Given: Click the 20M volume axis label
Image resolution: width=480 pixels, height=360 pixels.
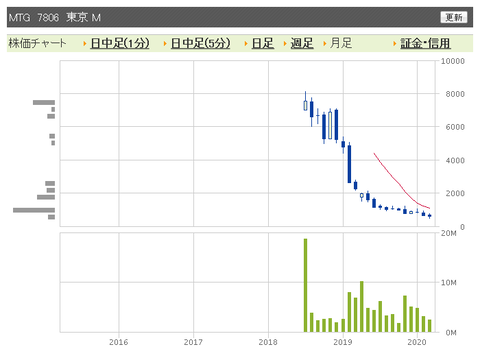Looking at the screenshot, I should (449, 233).
